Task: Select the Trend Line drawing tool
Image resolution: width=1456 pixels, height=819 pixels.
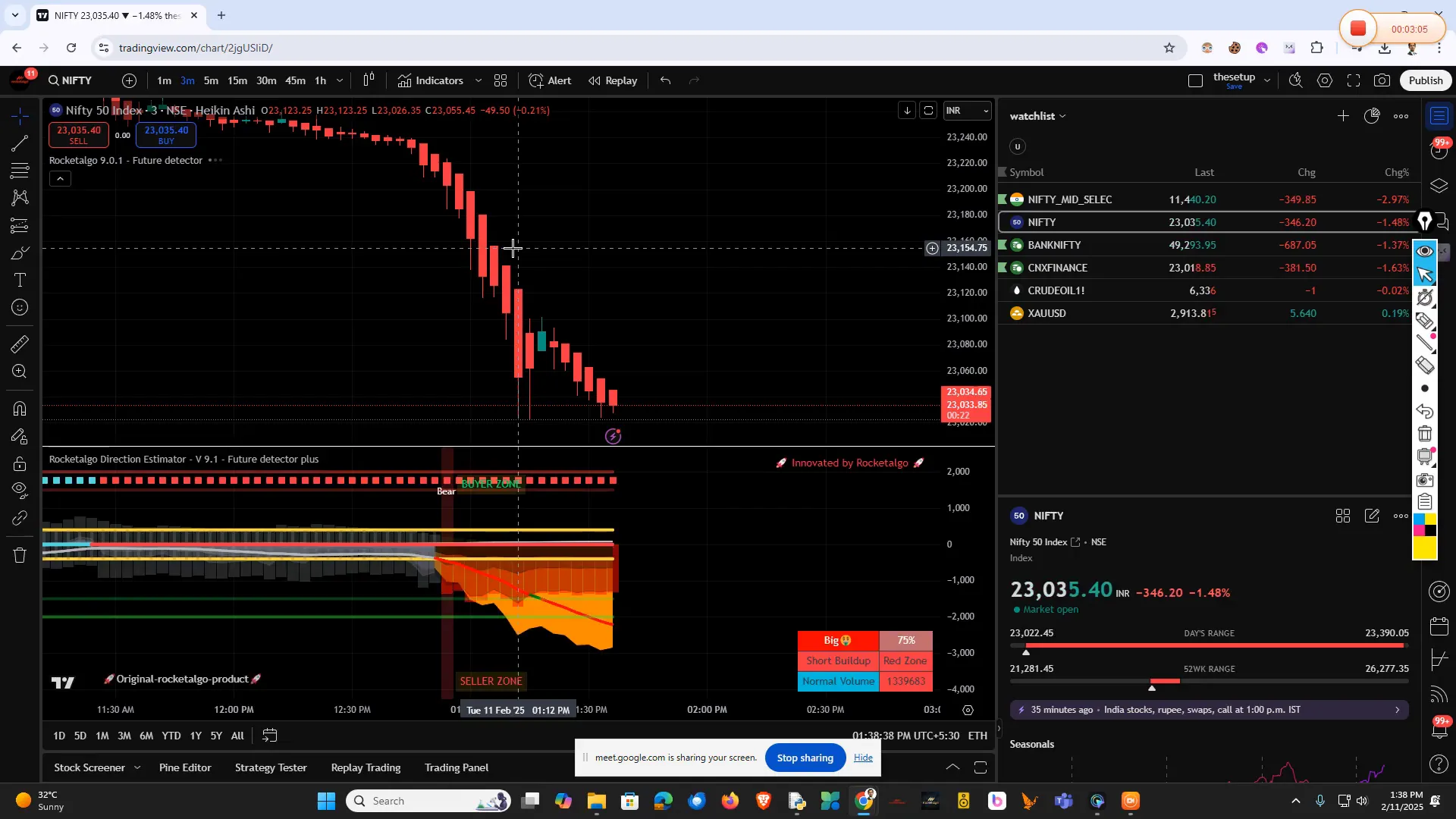Action: pos(20,144)
